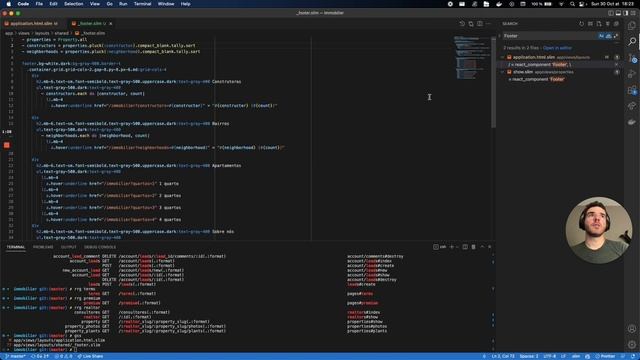Click the Spotlight search icon in menu bar
Image resolution: width=640 pixels, height=360 pixels.
(x=572, y=4)
